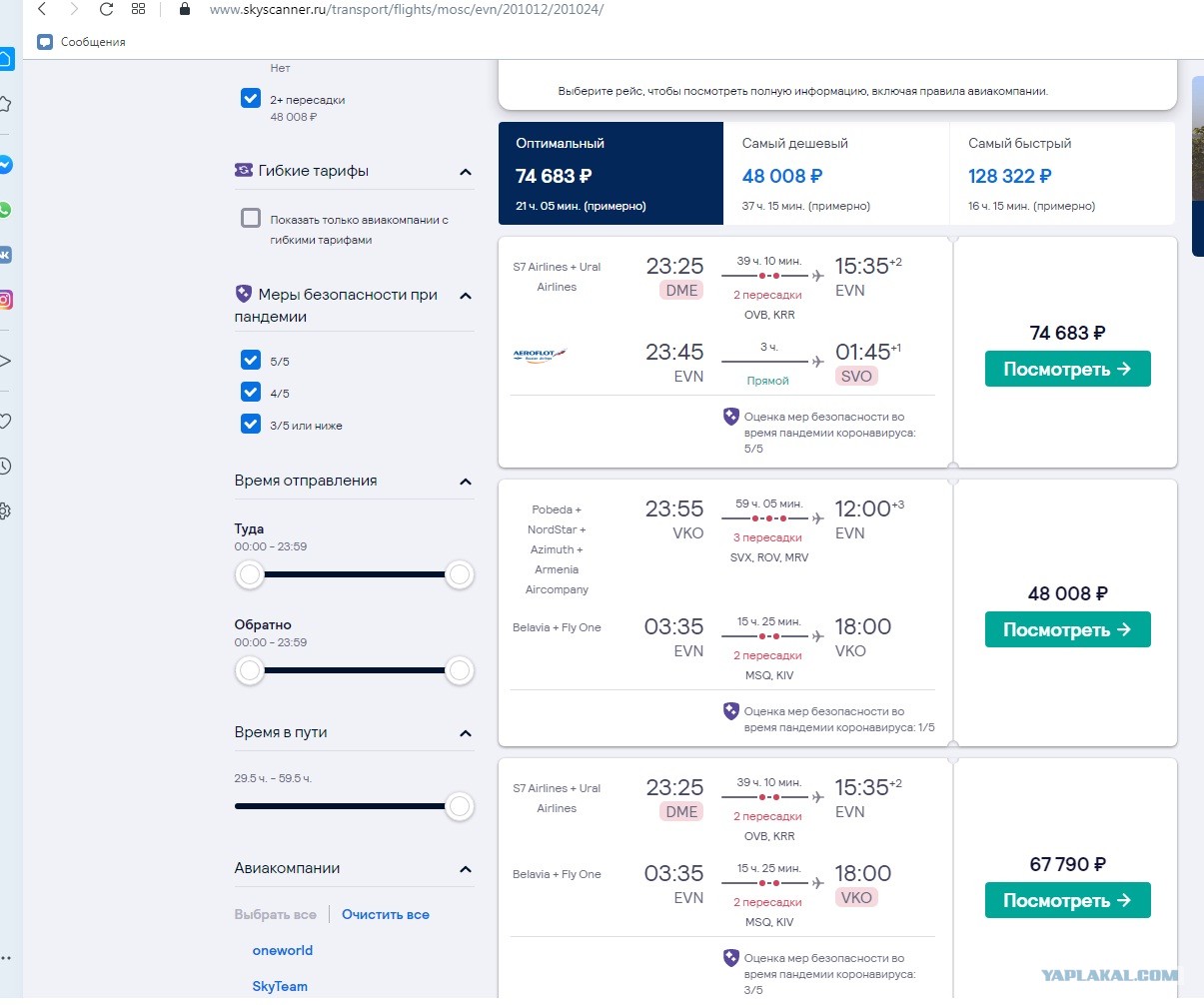View the 67 790 ₽ flight offer
Screen dimensions: 1204x1005
(1067, 900)
